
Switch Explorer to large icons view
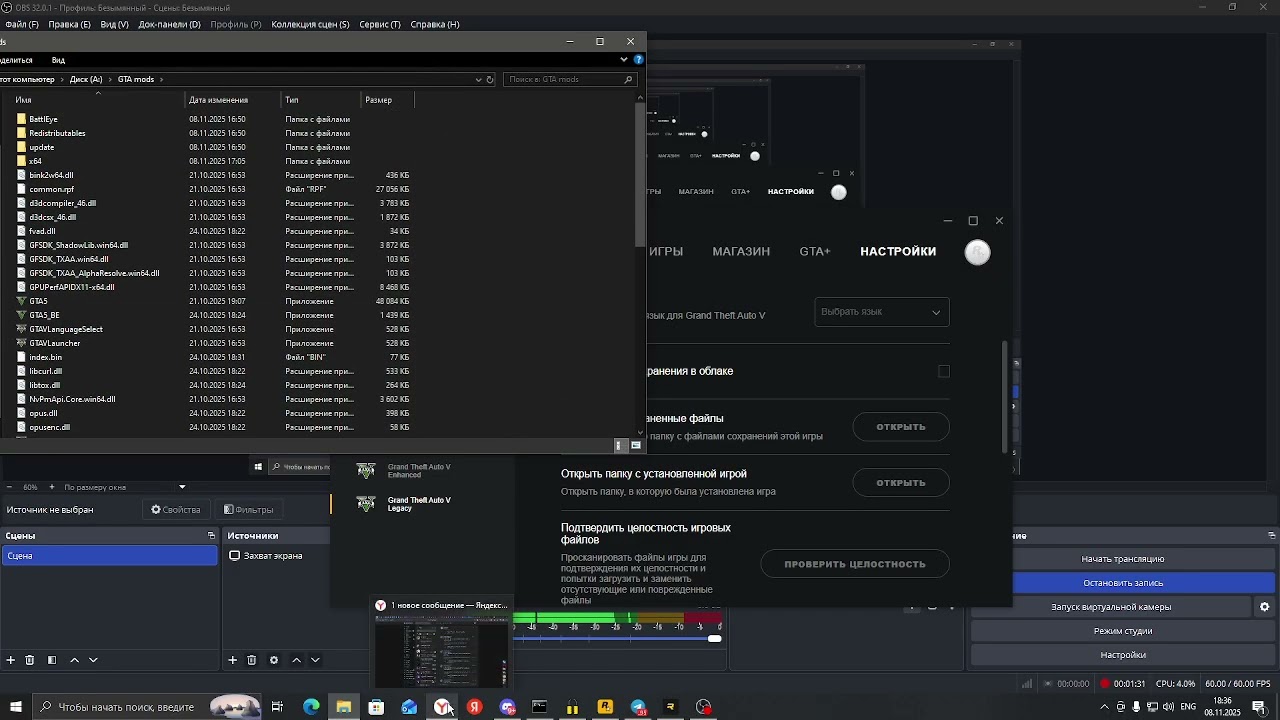click(635, 446)
